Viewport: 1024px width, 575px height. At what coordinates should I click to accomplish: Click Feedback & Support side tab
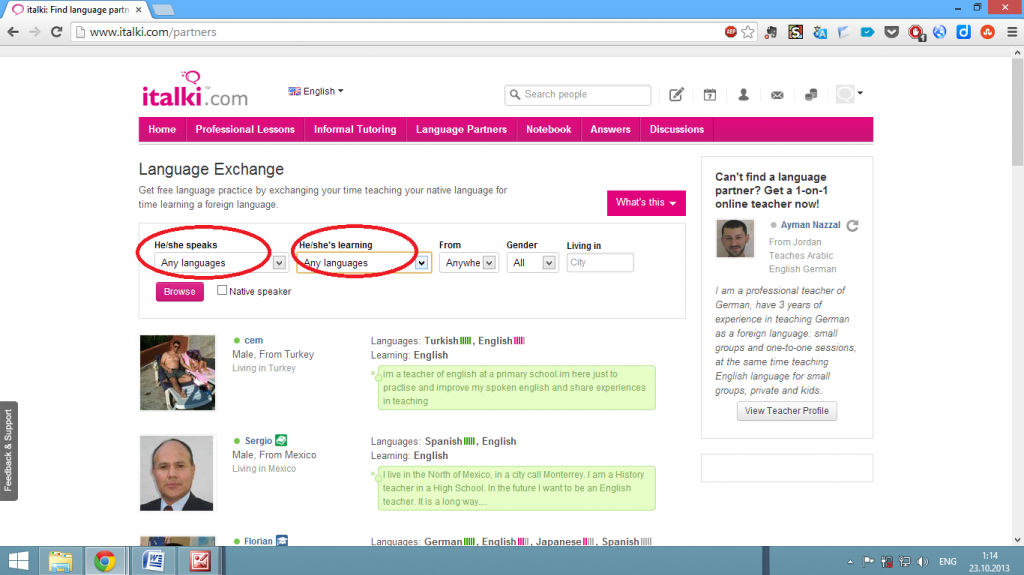[x=8, y=451]
